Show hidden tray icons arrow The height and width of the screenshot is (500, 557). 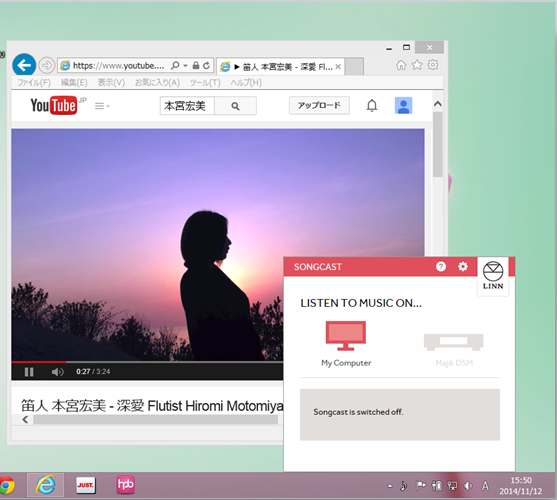(x=390, y=486)
